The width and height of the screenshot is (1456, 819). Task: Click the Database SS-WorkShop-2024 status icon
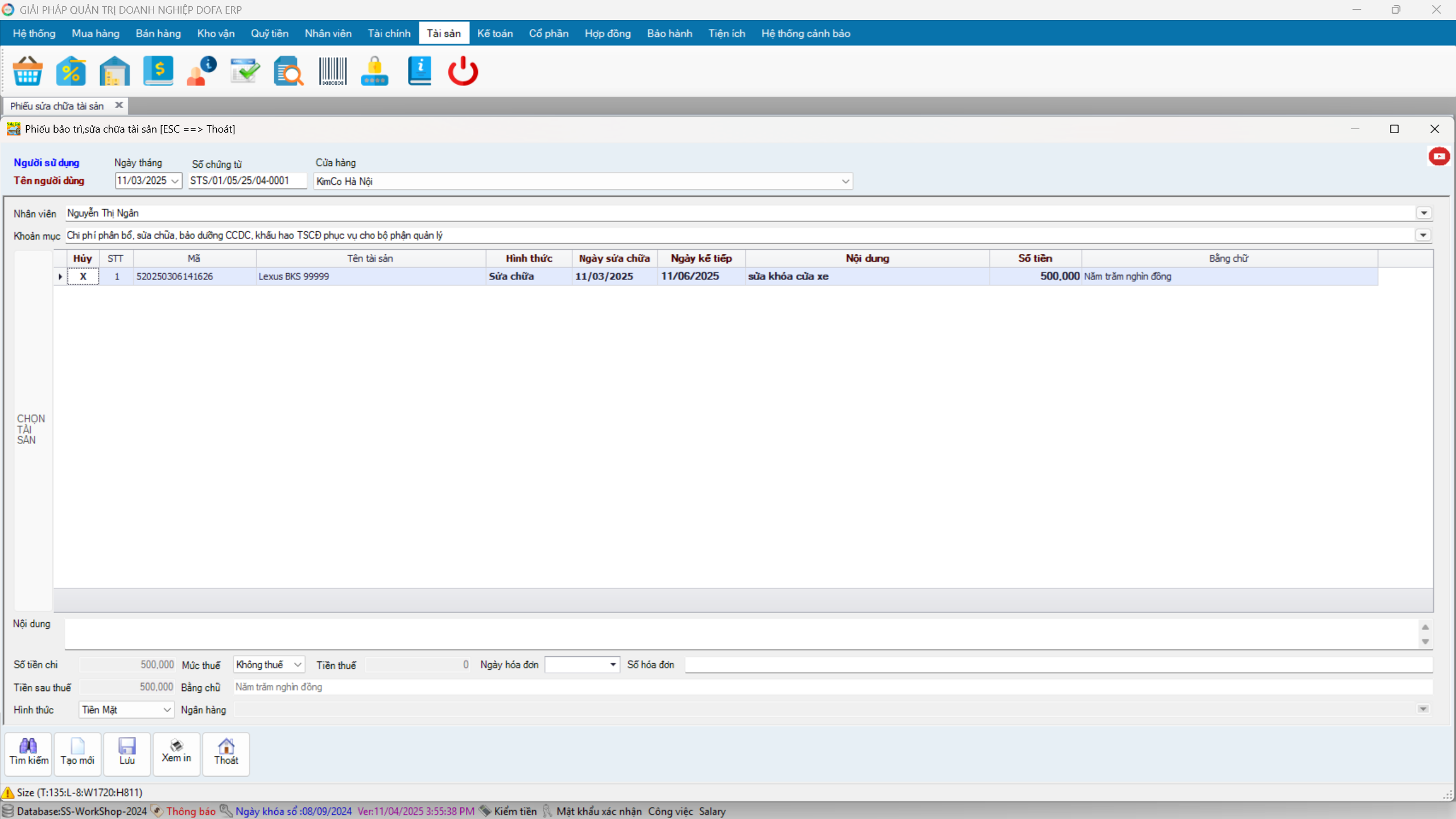coord(7,811)
